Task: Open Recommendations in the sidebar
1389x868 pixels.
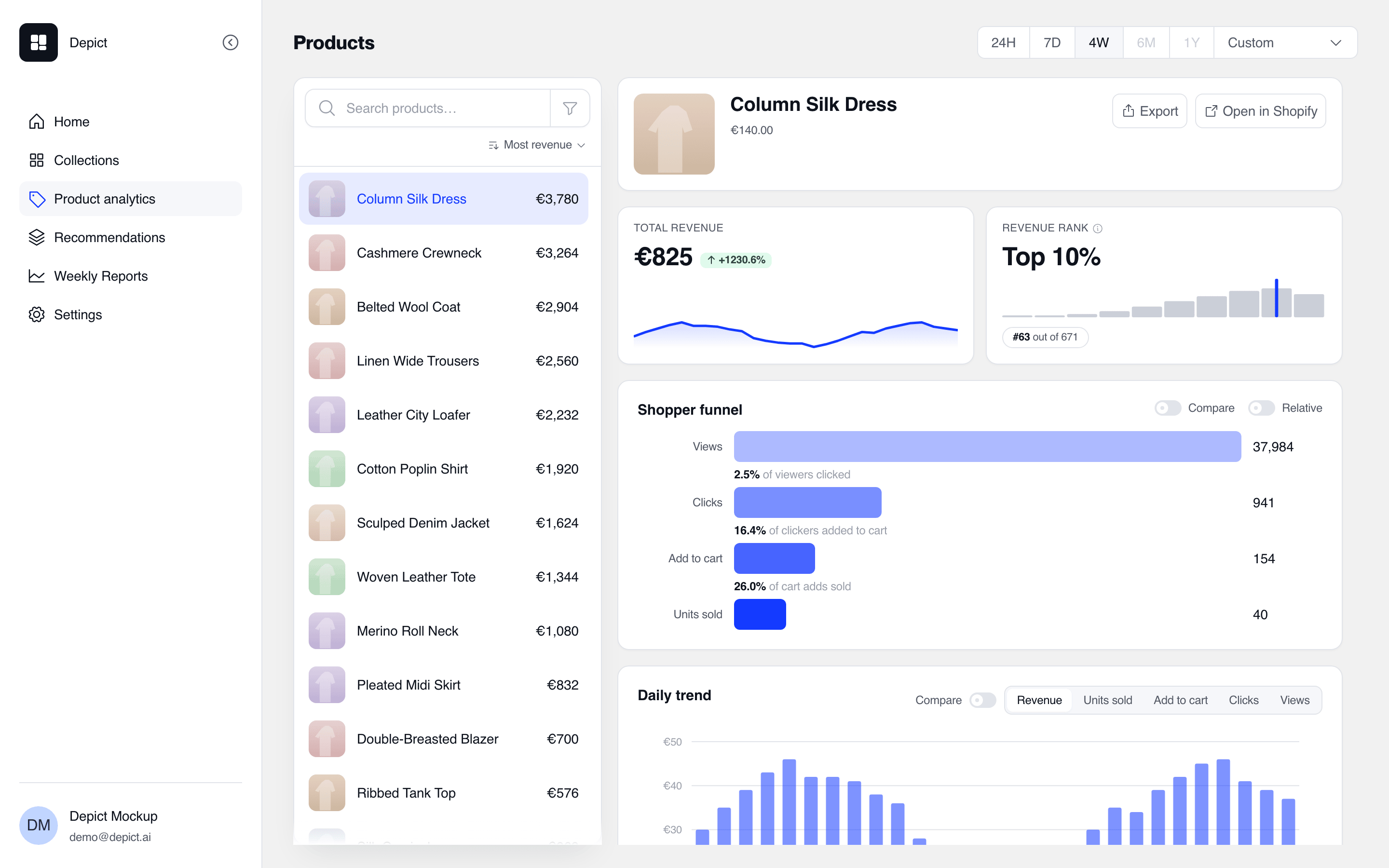Action: pos(130,237)
